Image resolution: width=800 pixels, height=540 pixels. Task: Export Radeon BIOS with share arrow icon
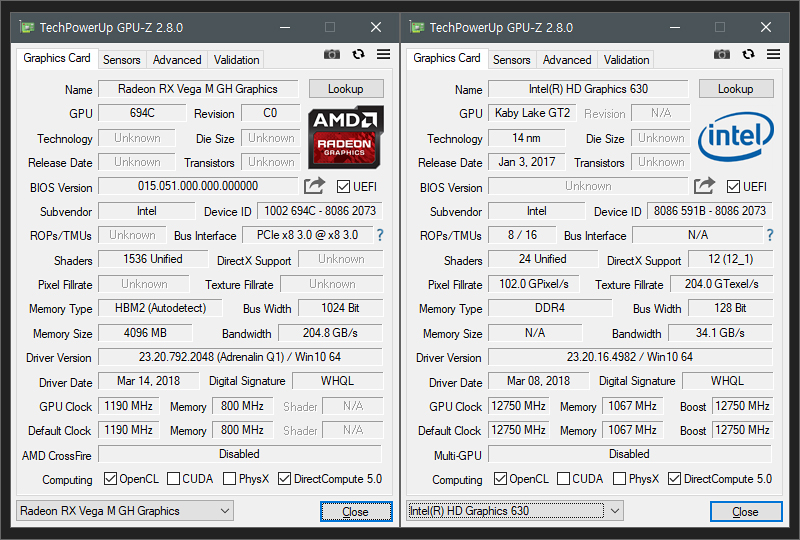point(314,186)
